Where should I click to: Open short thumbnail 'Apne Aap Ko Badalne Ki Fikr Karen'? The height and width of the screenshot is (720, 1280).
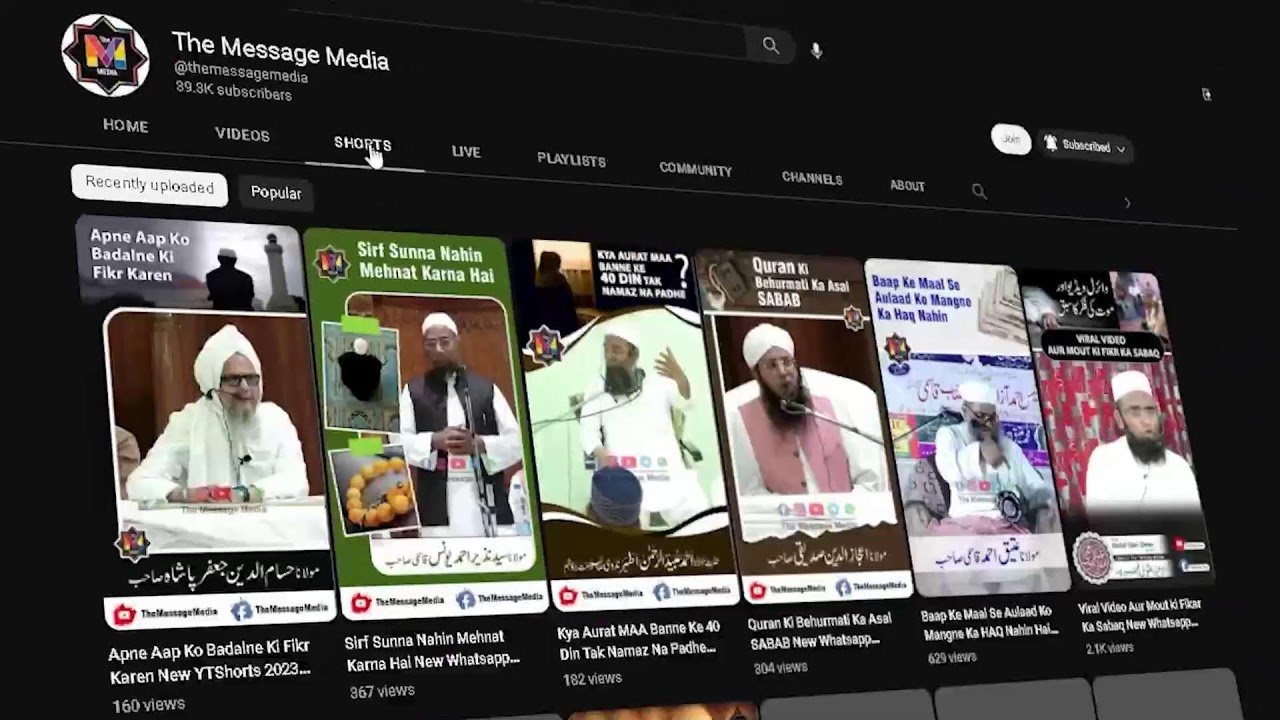point(205,420)
